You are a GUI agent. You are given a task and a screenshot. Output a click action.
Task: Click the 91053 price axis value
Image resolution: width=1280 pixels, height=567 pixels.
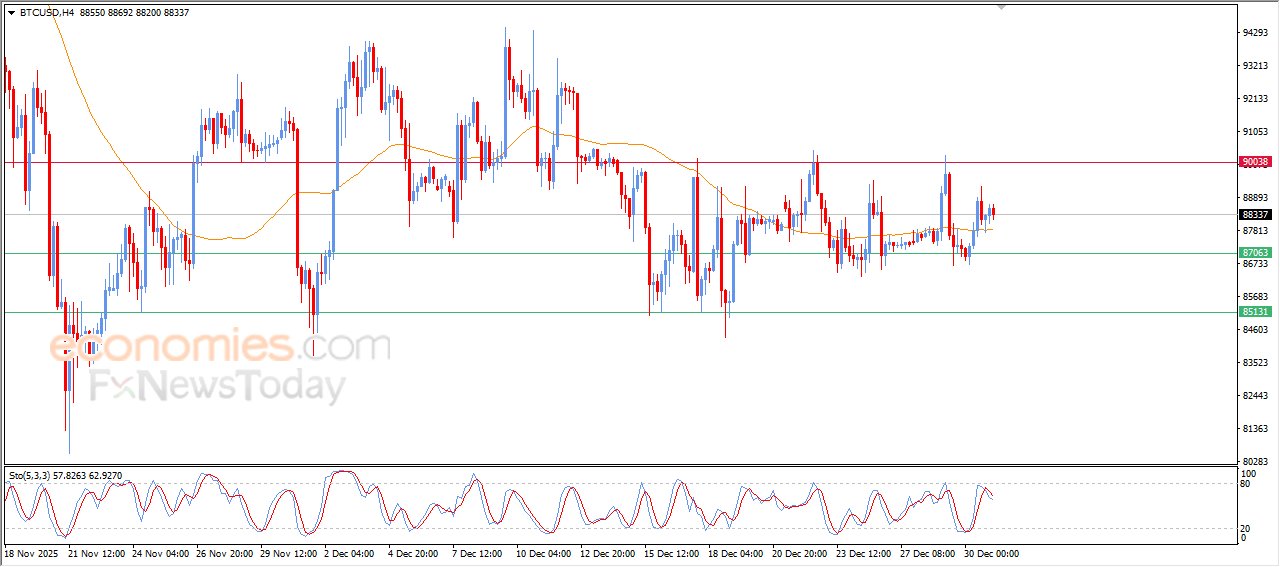1255,132
